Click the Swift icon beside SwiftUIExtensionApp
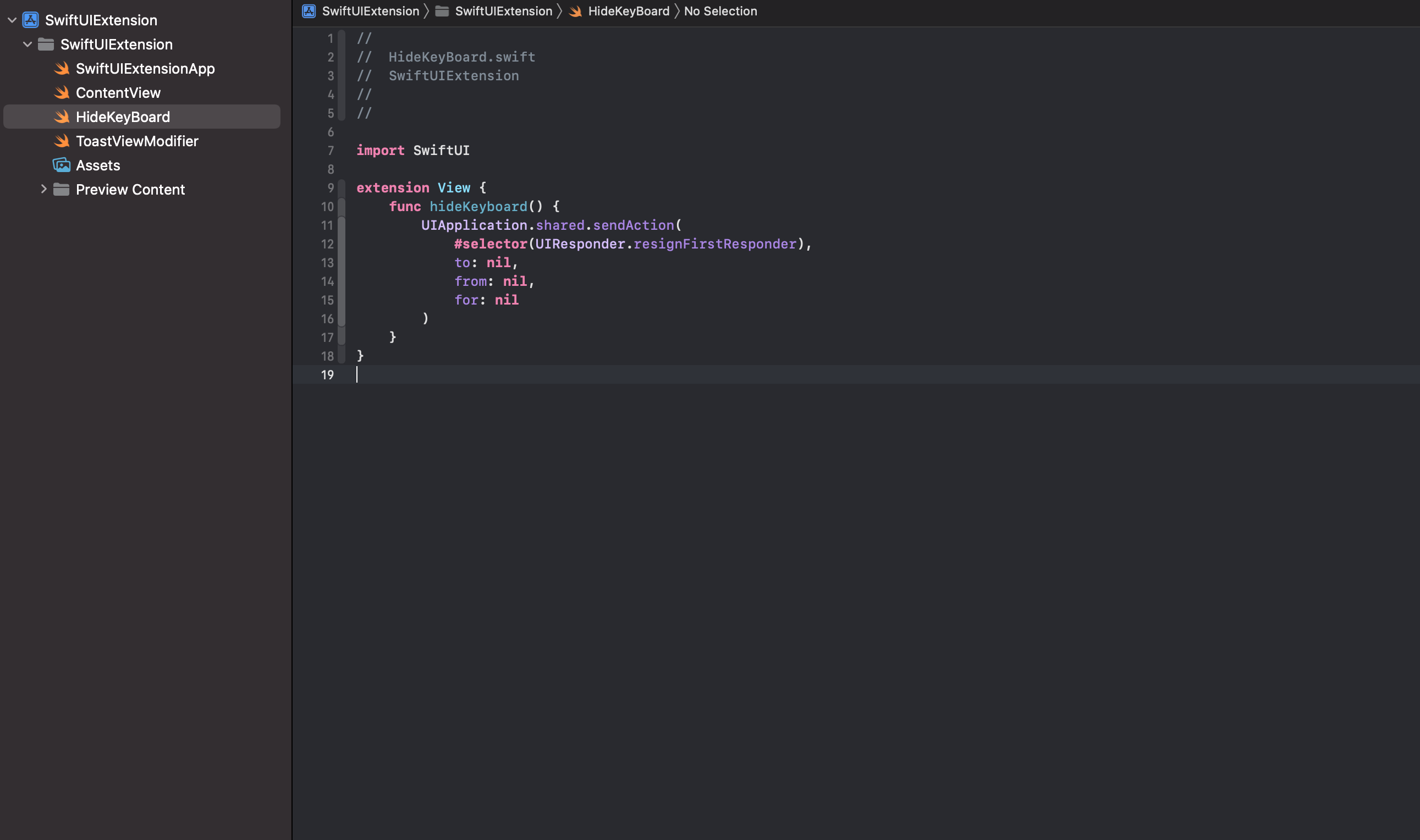The image size is (1420, 840). coord(62,69)
